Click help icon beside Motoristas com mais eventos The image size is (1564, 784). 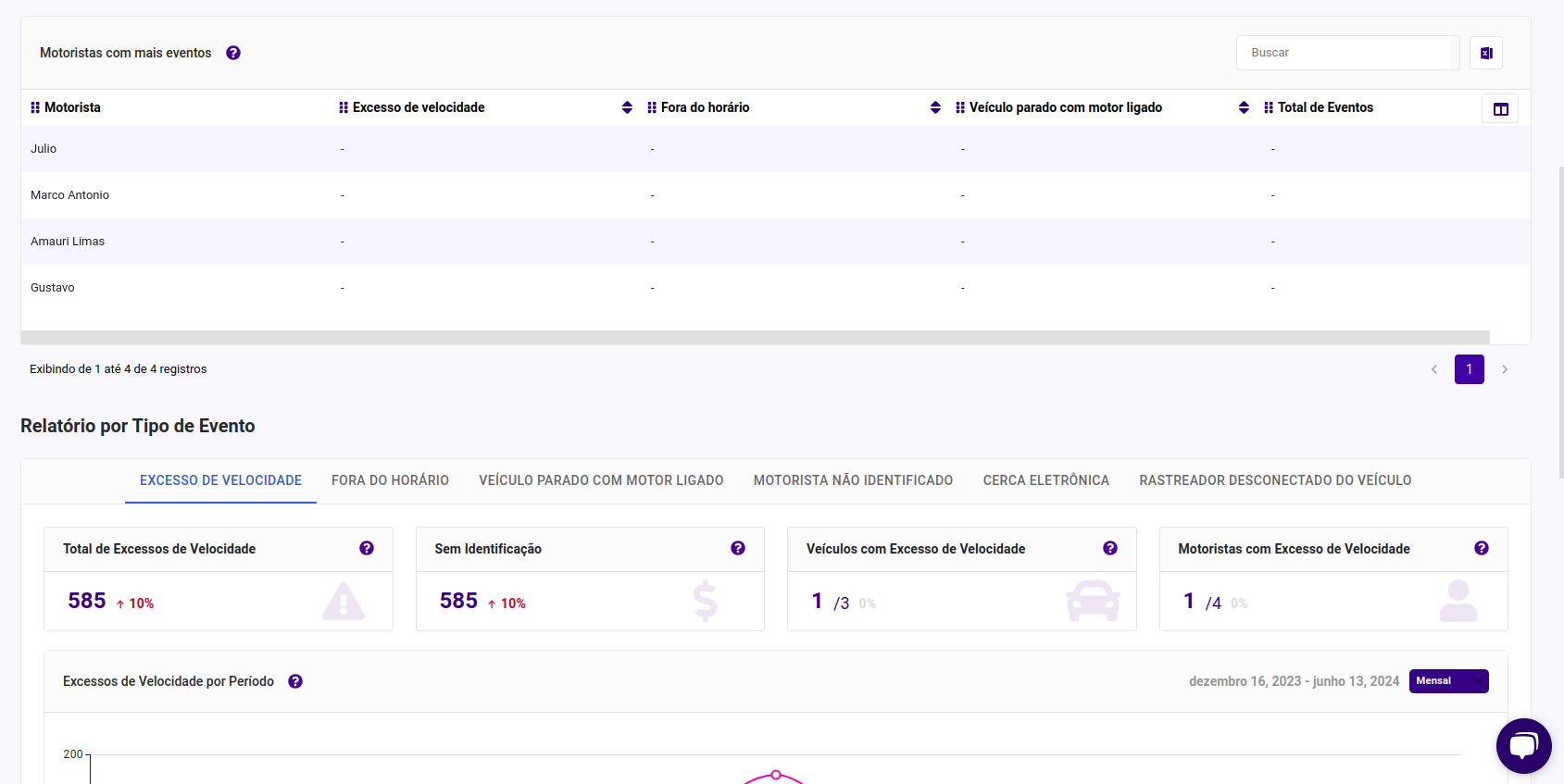[233, 53]
